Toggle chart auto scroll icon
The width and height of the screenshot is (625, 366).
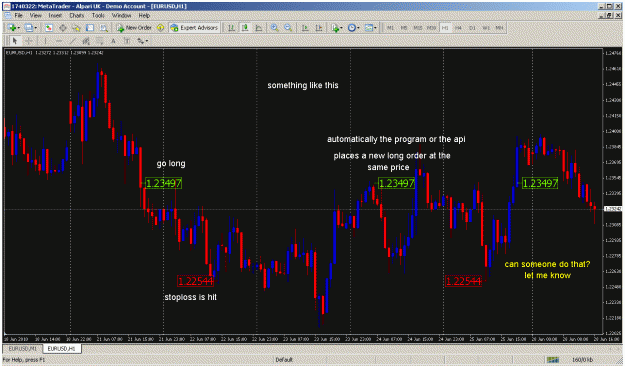coord(305,28)
